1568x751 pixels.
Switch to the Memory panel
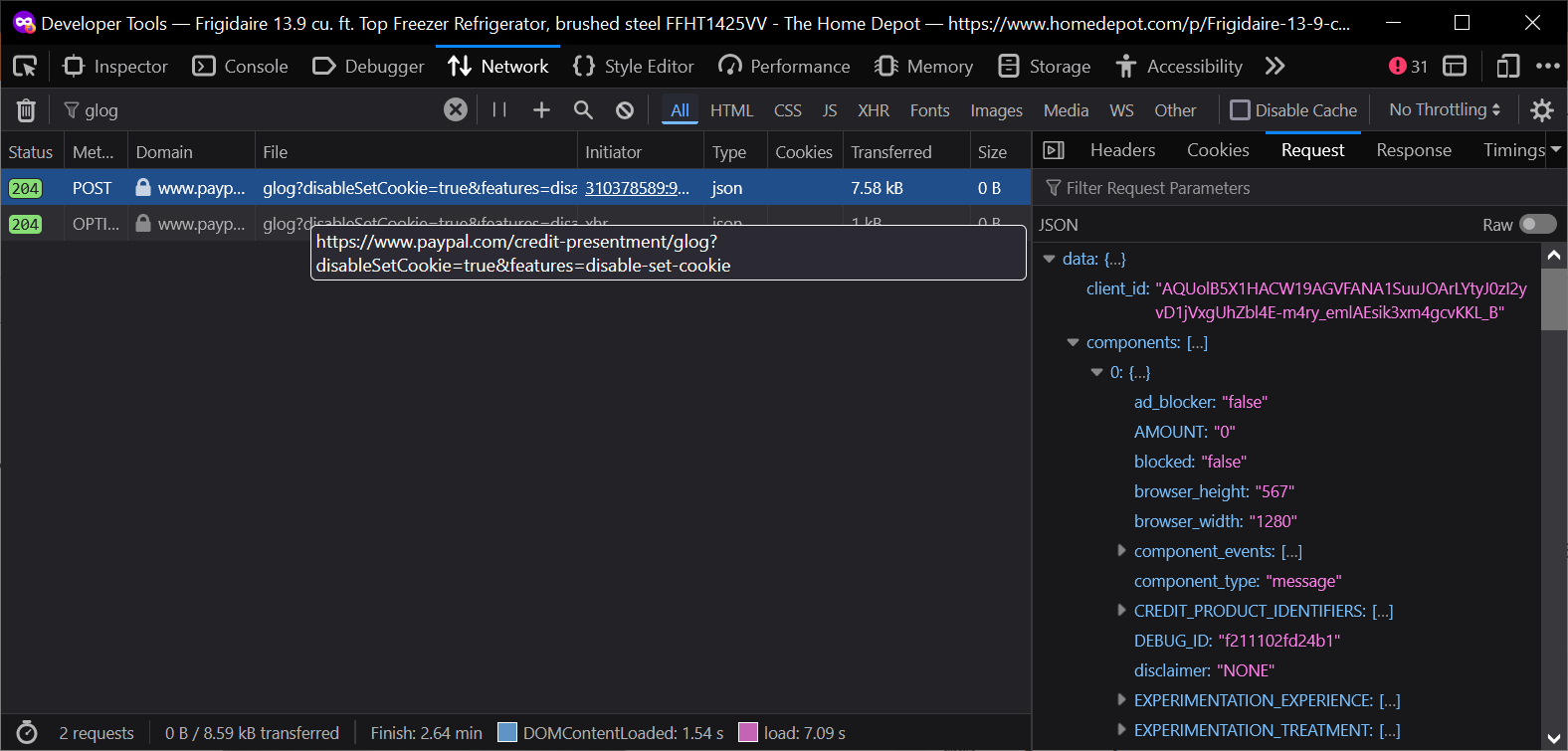pyautogui.click(x=923, y=67)
